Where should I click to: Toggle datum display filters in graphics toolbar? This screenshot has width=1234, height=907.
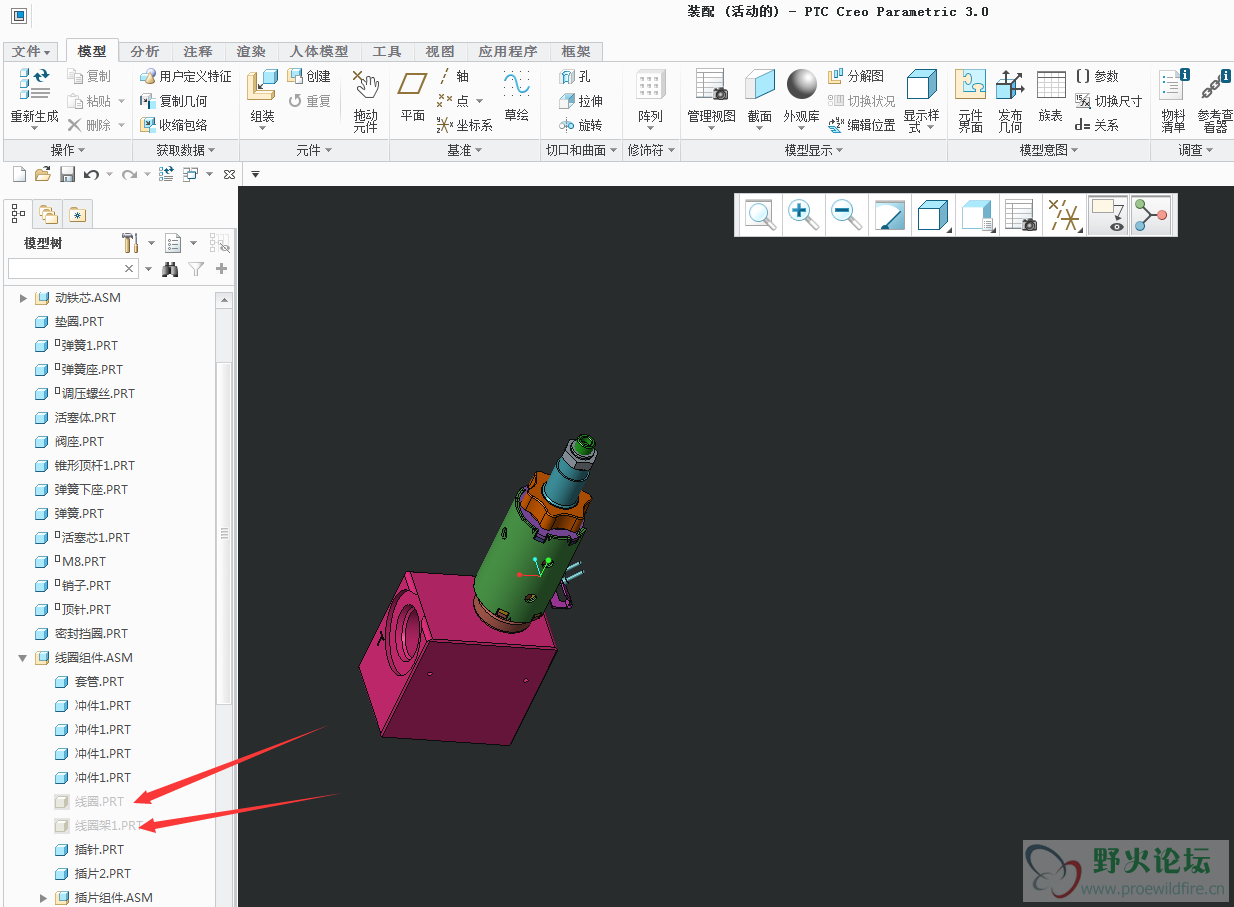click(x=1064, y=215)
